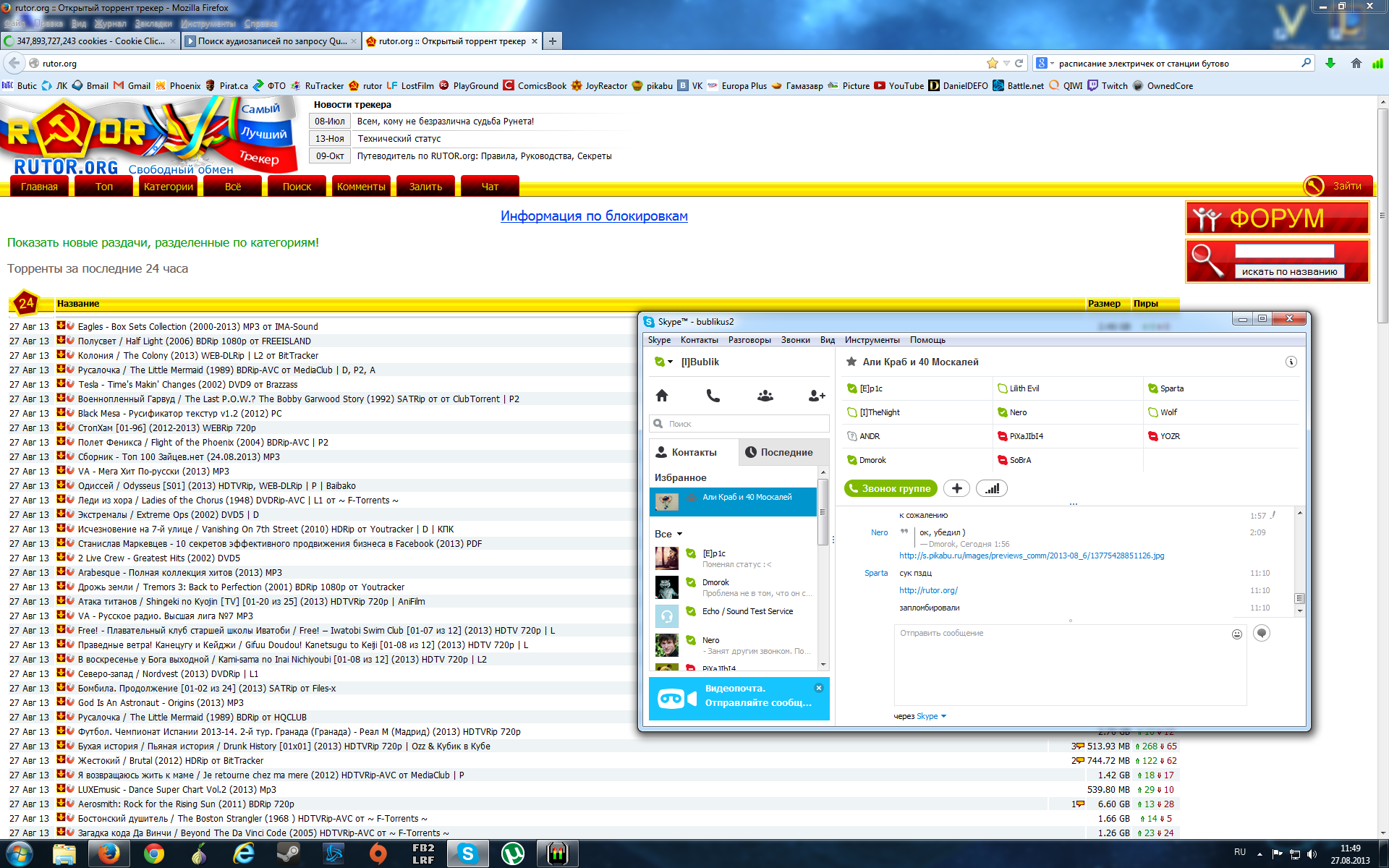Click add contact icon in Skype
The width and height of the screenshot is (1389, 868).
point(817,396)
